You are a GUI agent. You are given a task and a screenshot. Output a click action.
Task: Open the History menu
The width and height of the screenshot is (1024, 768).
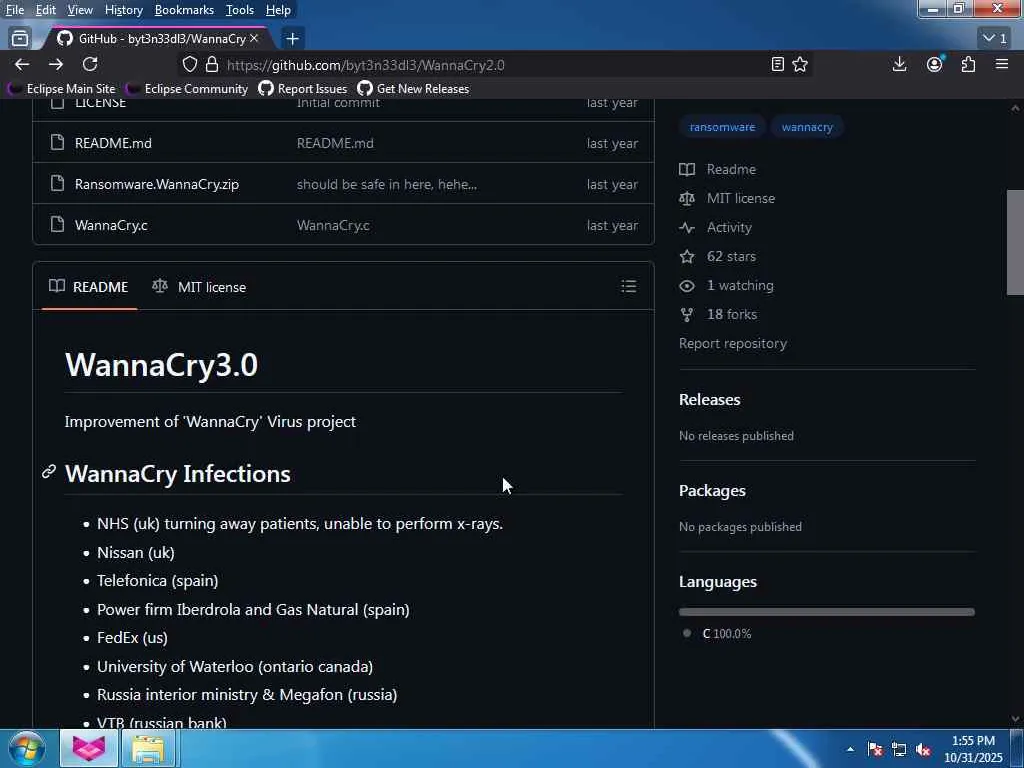(x=123, y=10)
